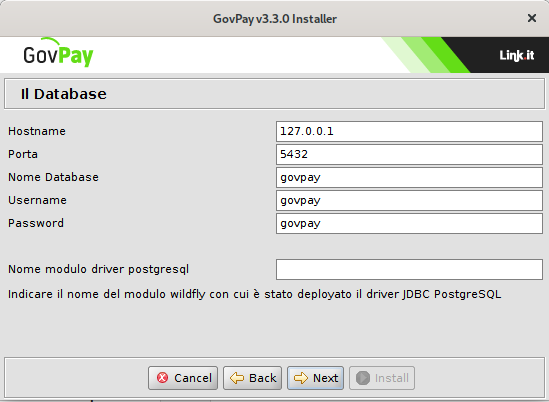This screenshot has height=402, width=549.
Task: Click the "Username" label
Action: tap(37, 200)
